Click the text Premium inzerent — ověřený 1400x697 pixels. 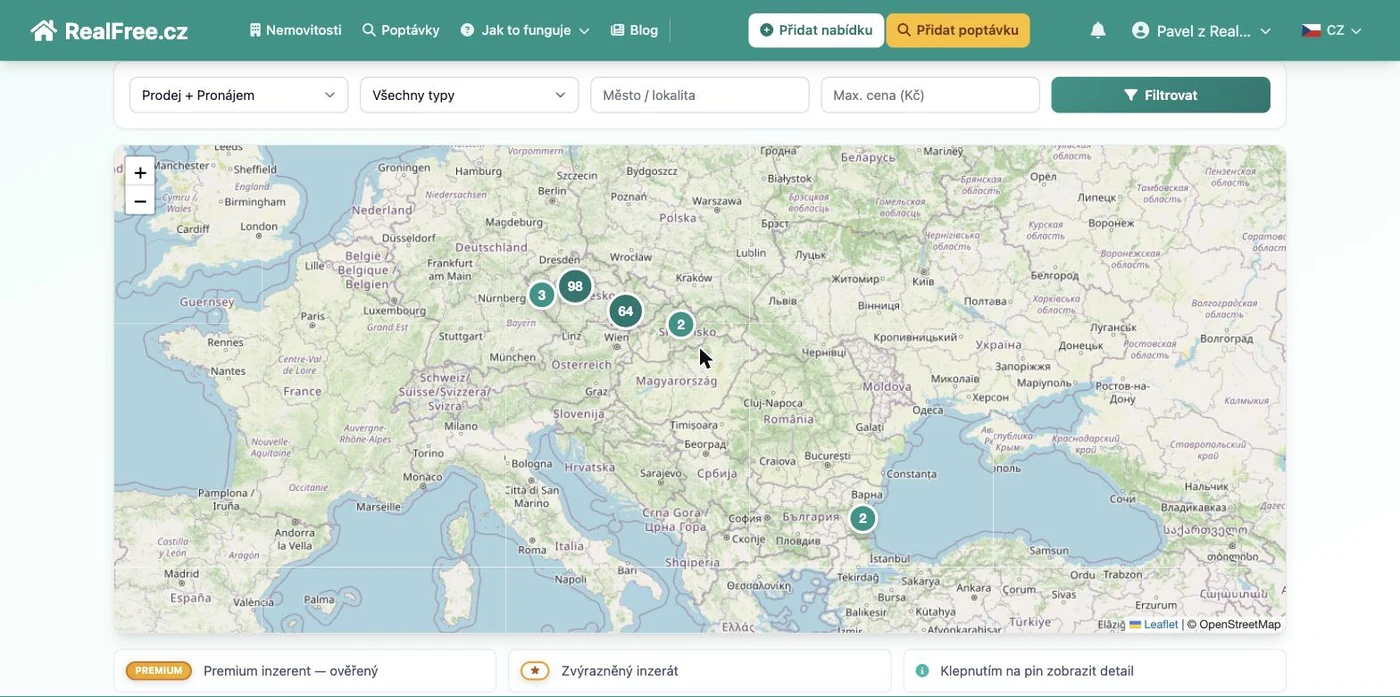(x=291, y=671)
